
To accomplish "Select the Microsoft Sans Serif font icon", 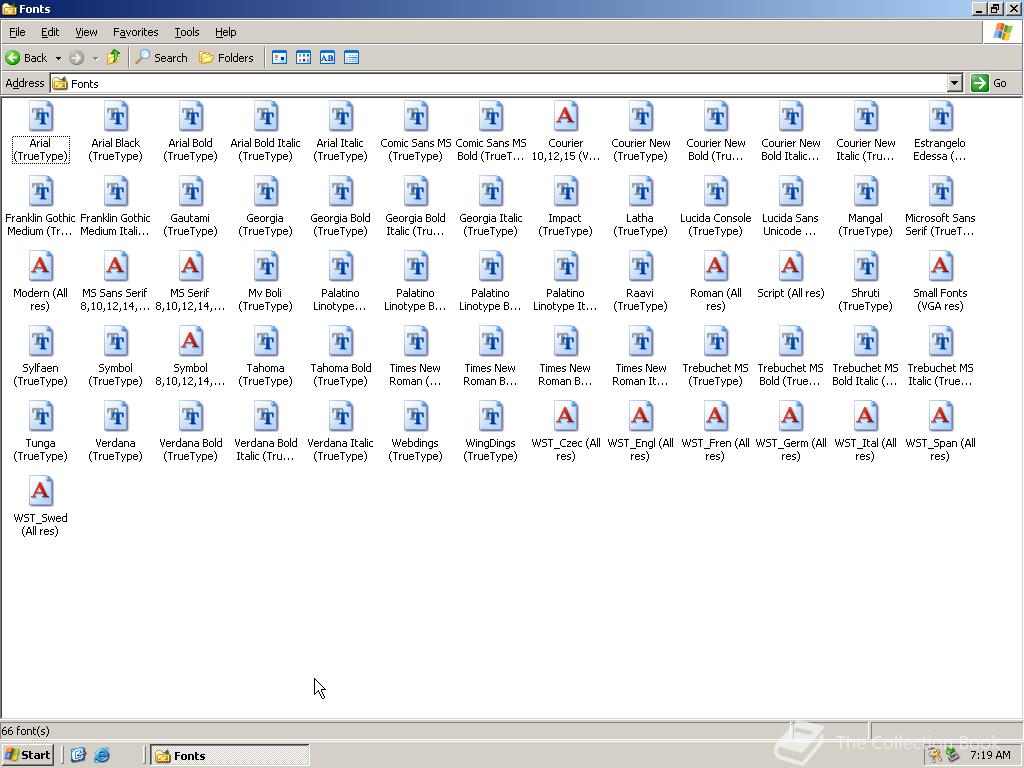I will pos(940,192).
